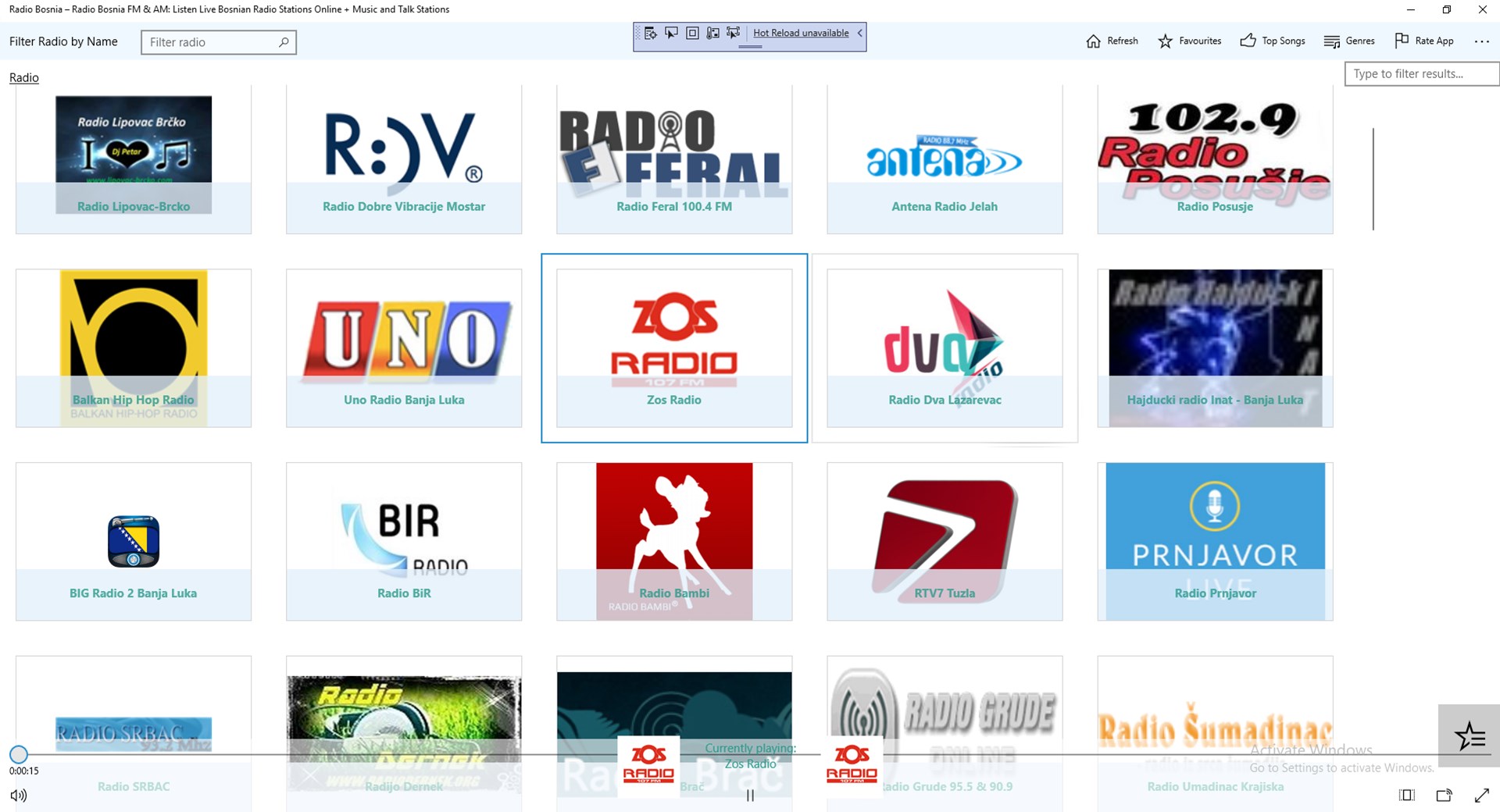Play Radio Dobre Vibracije Mostar

(404, 159)
